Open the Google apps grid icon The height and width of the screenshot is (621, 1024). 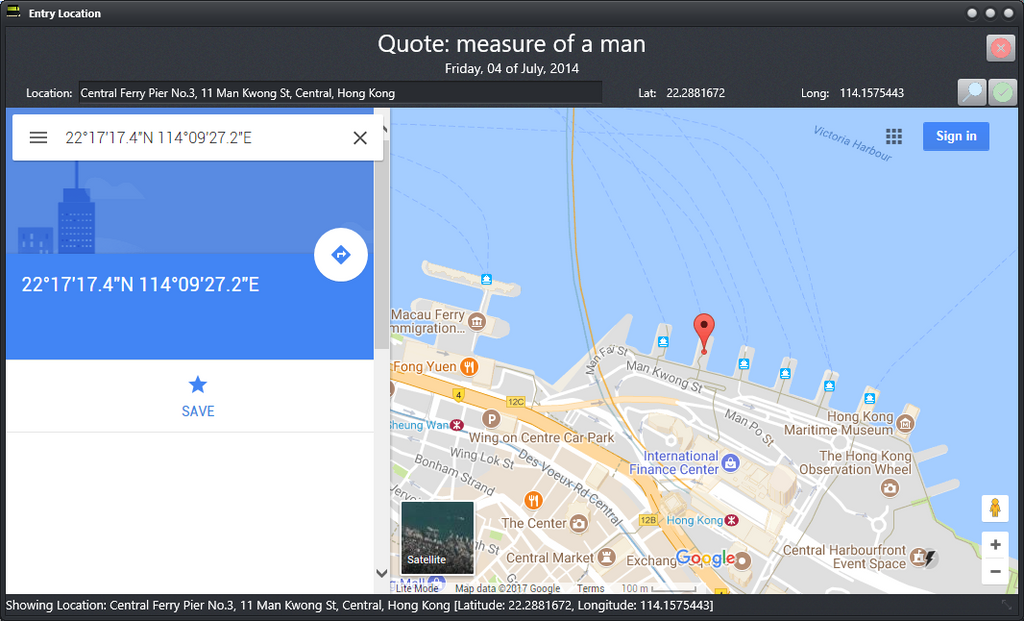coord(894,136)
